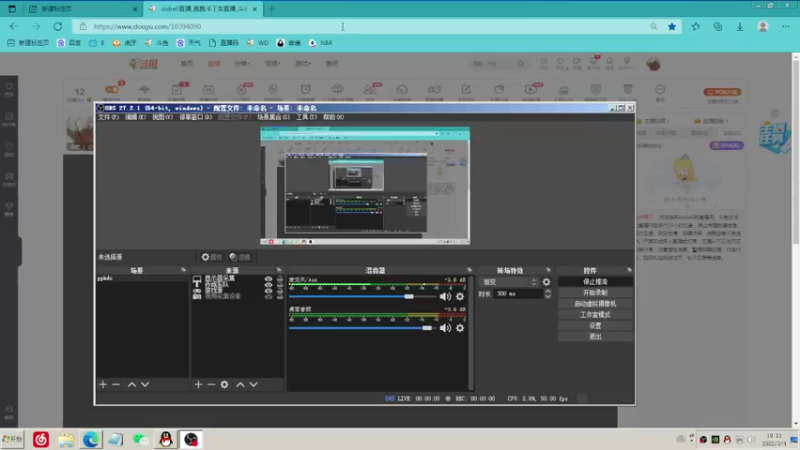Open the OBS 工具 menu
Image resolution: width=800 pixels, height=450 pixels.
tap(307, 117)
